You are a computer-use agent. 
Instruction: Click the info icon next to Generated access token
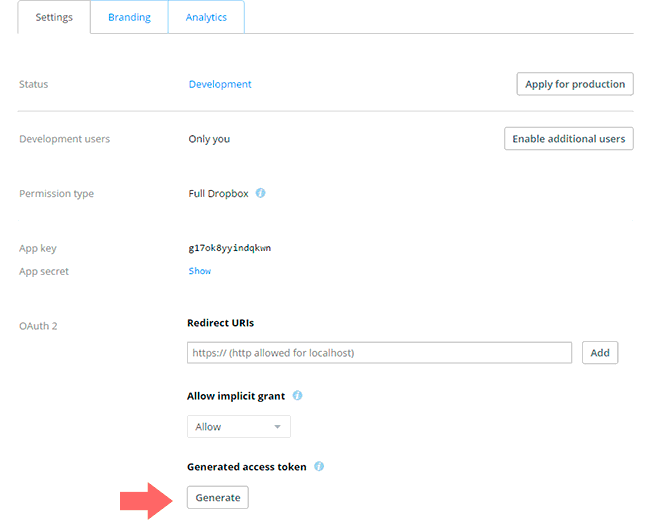tap(319, 466)
